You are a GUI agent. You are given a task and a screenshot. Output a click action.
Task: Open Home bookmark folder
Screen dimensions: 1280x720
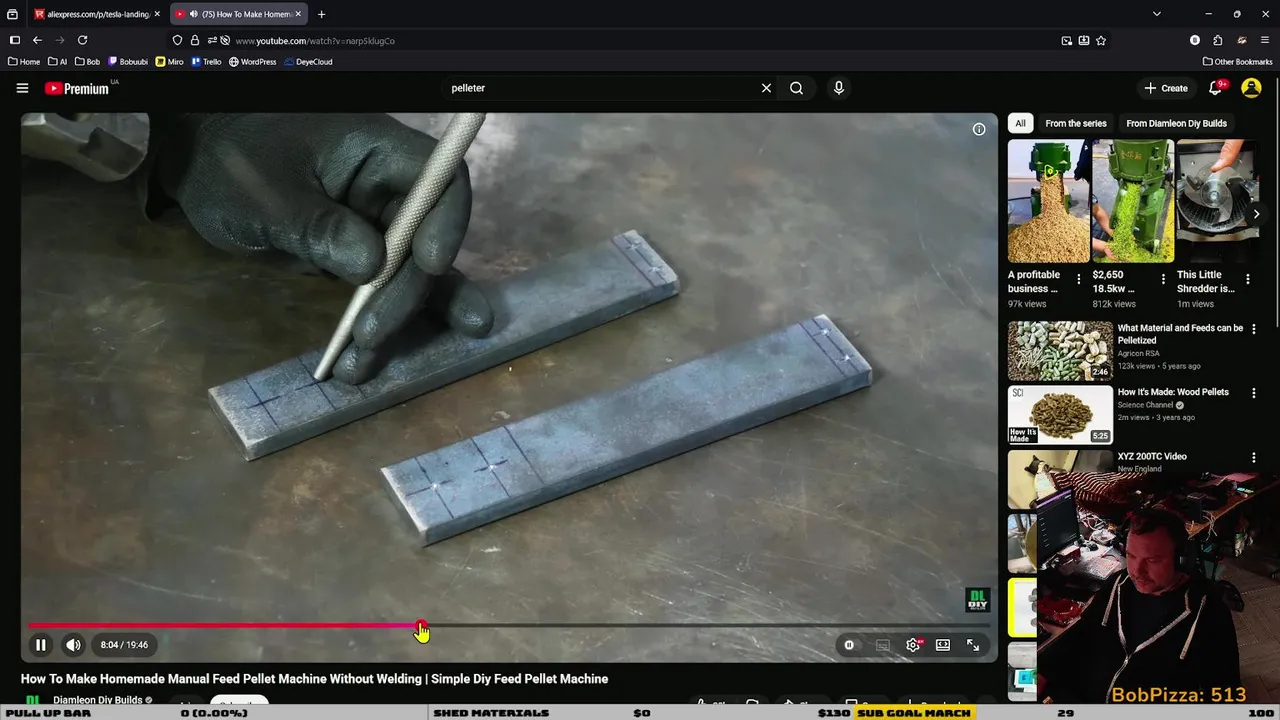pyautogui.click(x=24, y=62)
